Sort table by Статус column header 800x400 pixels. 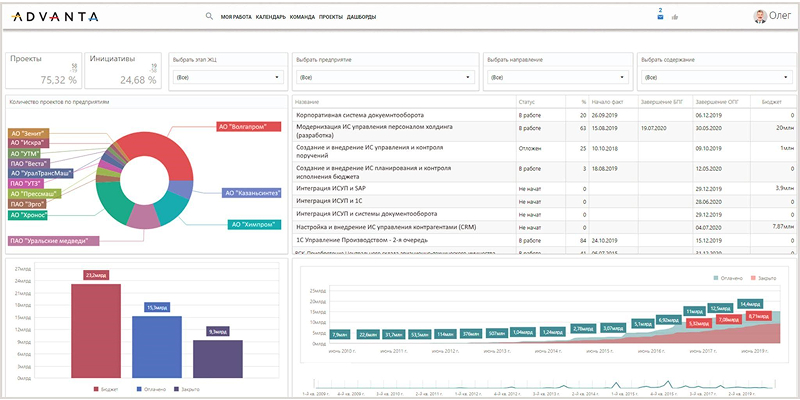coord(527,102)
